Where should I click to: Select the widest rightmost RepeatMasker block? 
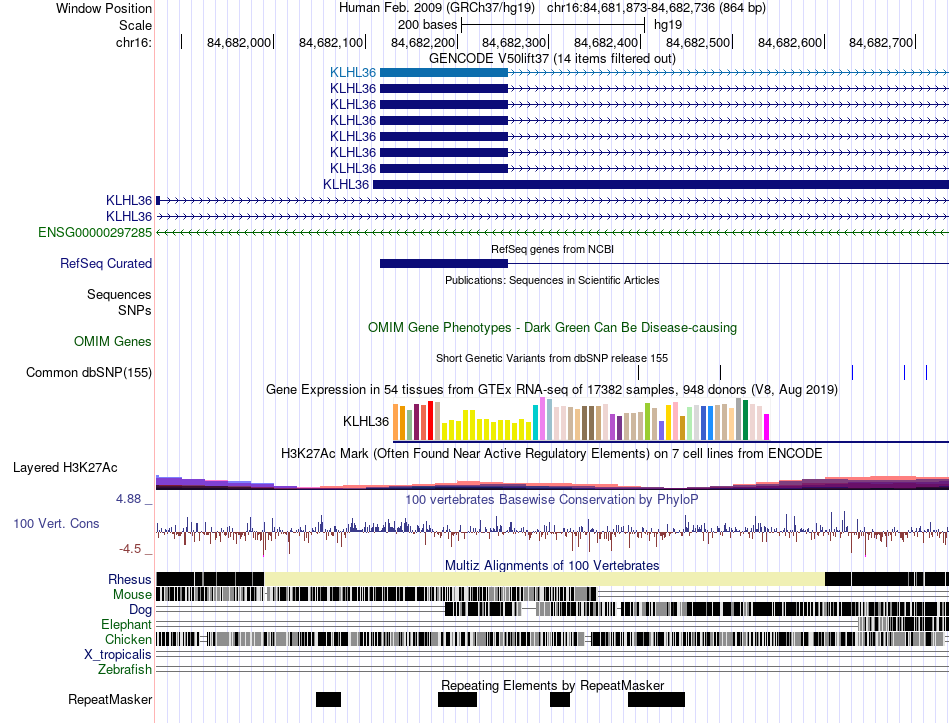point(656,699)
